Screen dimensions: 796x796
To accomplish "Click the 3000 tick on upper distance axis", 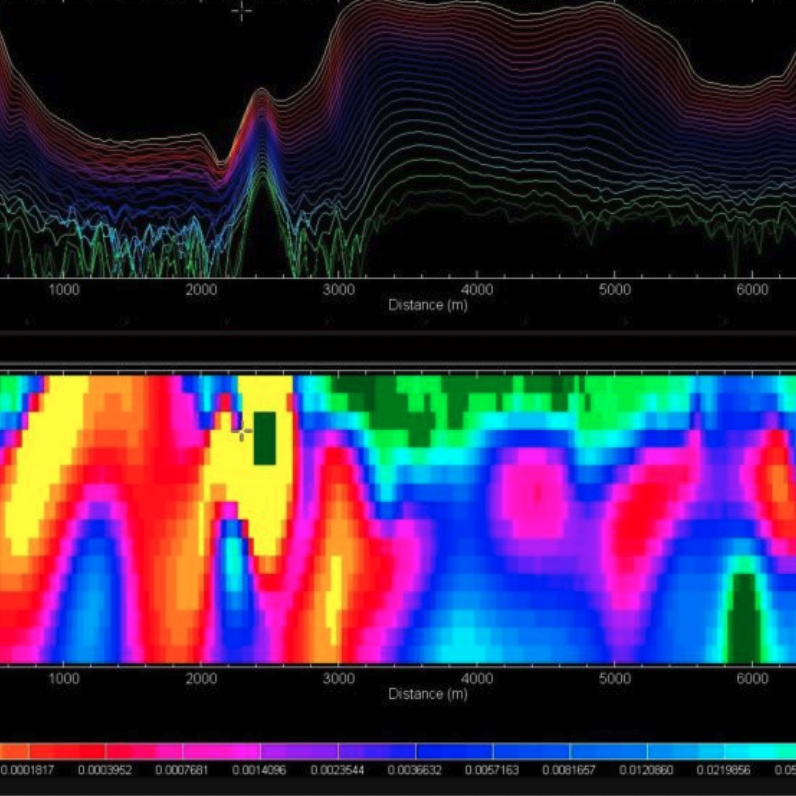I will pyautogui.click(x=339, y=289).
